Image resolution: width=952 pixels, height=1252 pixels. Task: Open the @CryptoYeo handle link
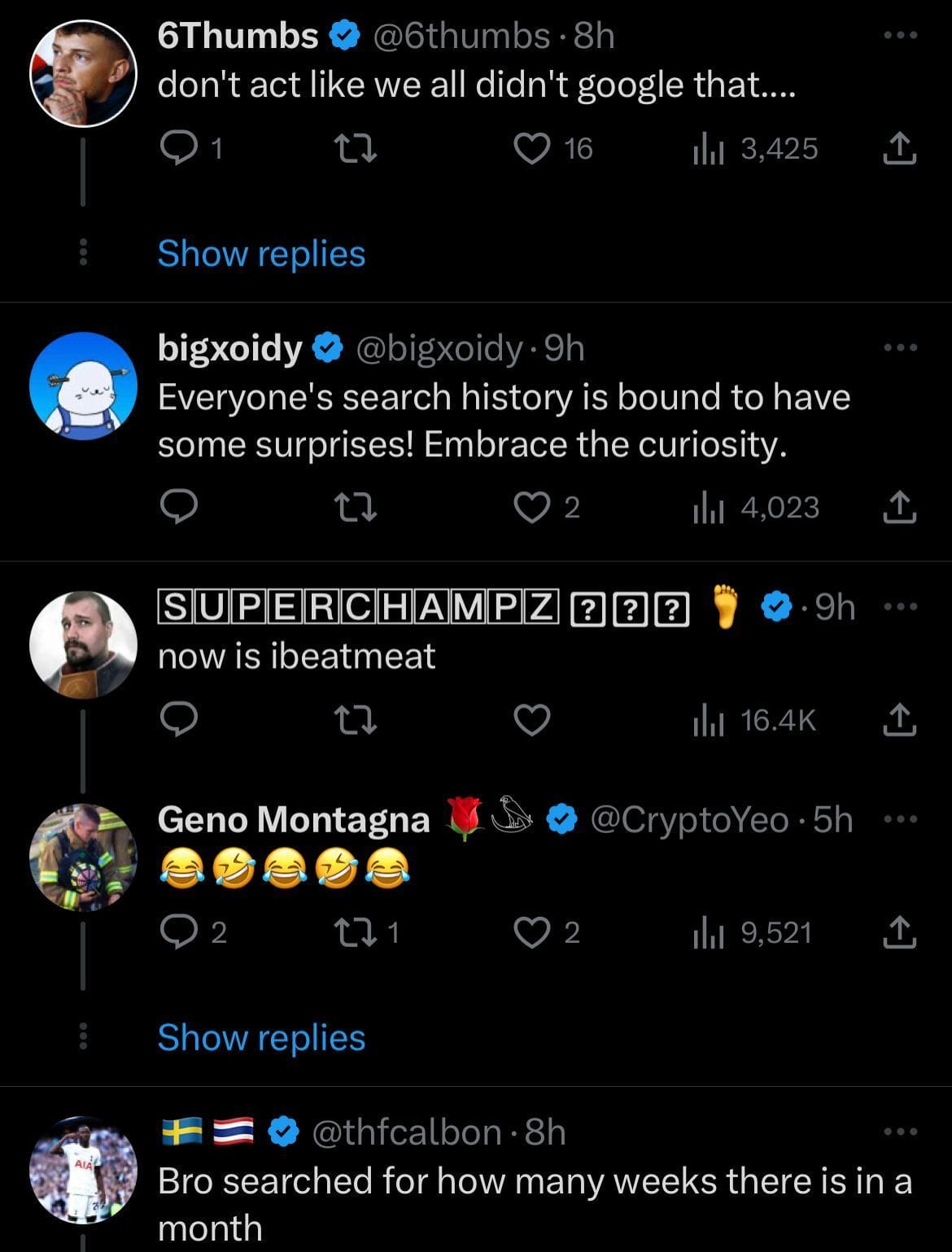[688, 820]
